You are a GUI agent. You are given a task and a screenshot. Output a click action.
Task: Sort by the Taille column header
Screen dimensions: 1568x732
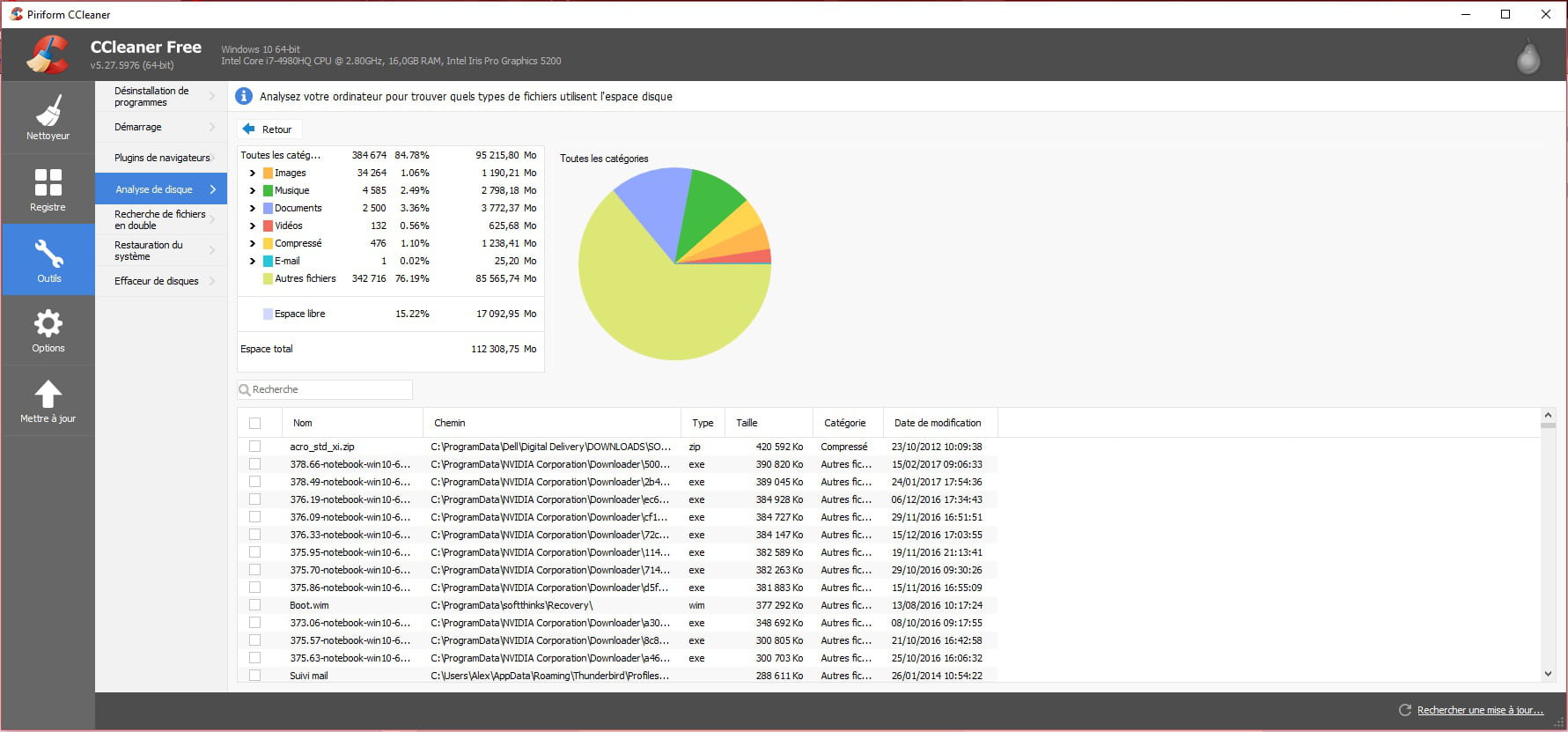coord(769,423)
